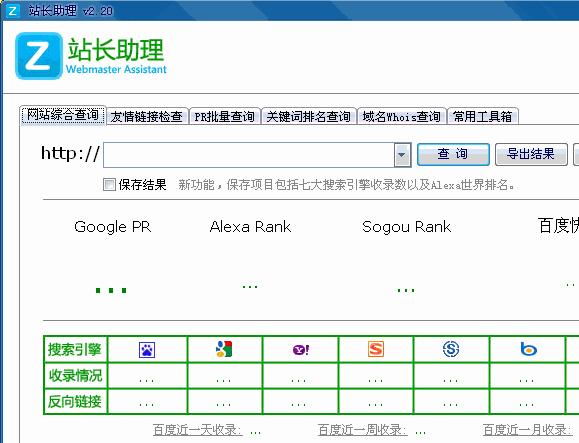
Task: Focus the http:// address input field
Action: pyautogui.click(x=249, y=155)
